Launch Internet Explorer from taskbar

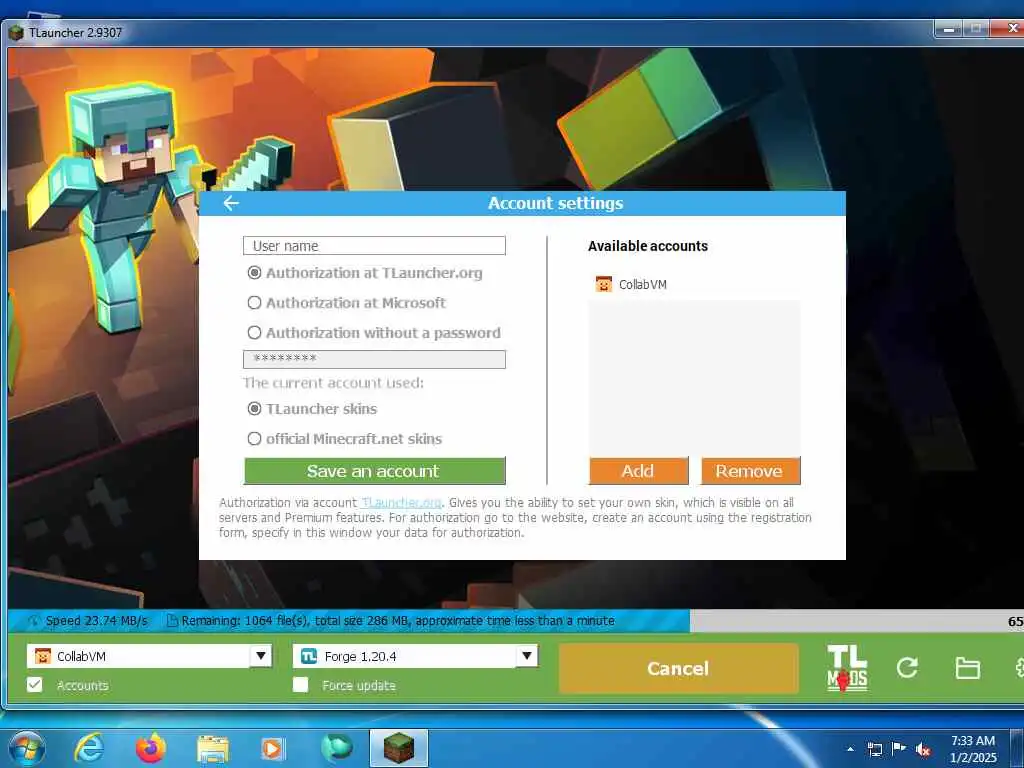[x=89, y=748]
